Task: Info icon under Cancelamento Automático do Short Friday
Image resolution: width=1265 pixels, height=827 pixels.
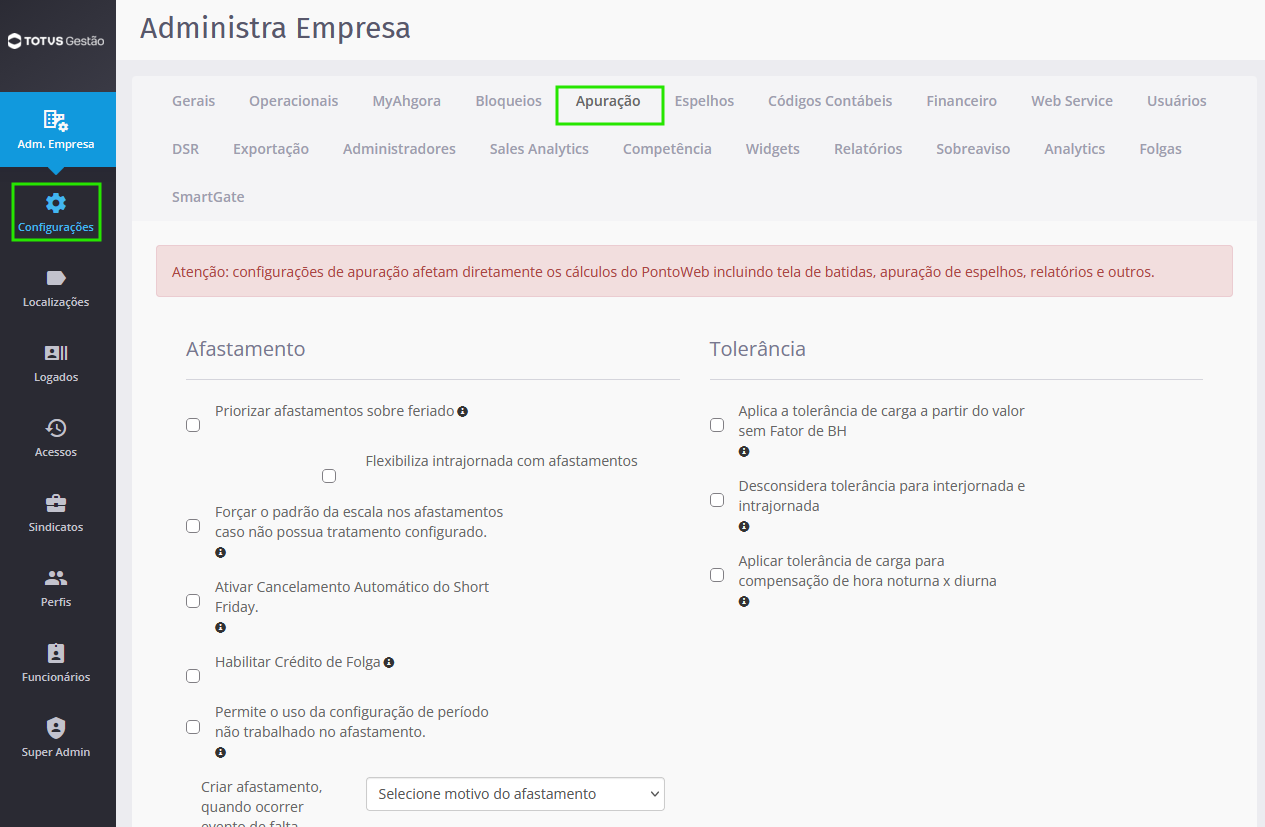Action: point(220,627)
